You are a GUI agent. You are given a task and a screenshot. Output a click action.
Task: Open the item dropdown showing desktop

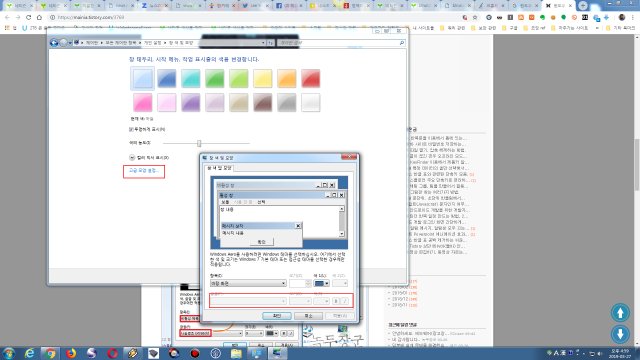pos(248,283)
